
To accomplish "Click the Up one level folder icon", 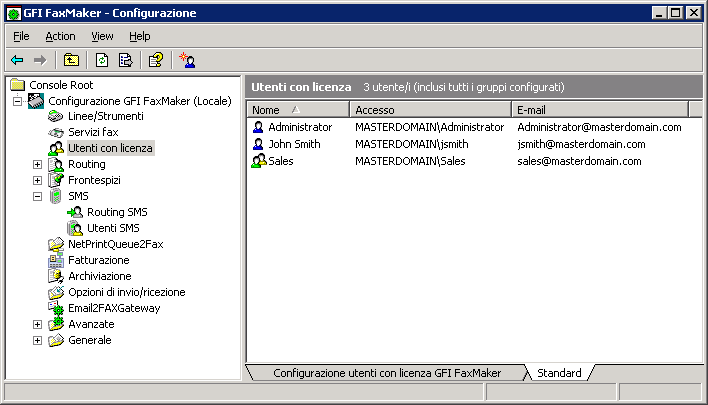I will pyautogui.click(x=71, y=60).
